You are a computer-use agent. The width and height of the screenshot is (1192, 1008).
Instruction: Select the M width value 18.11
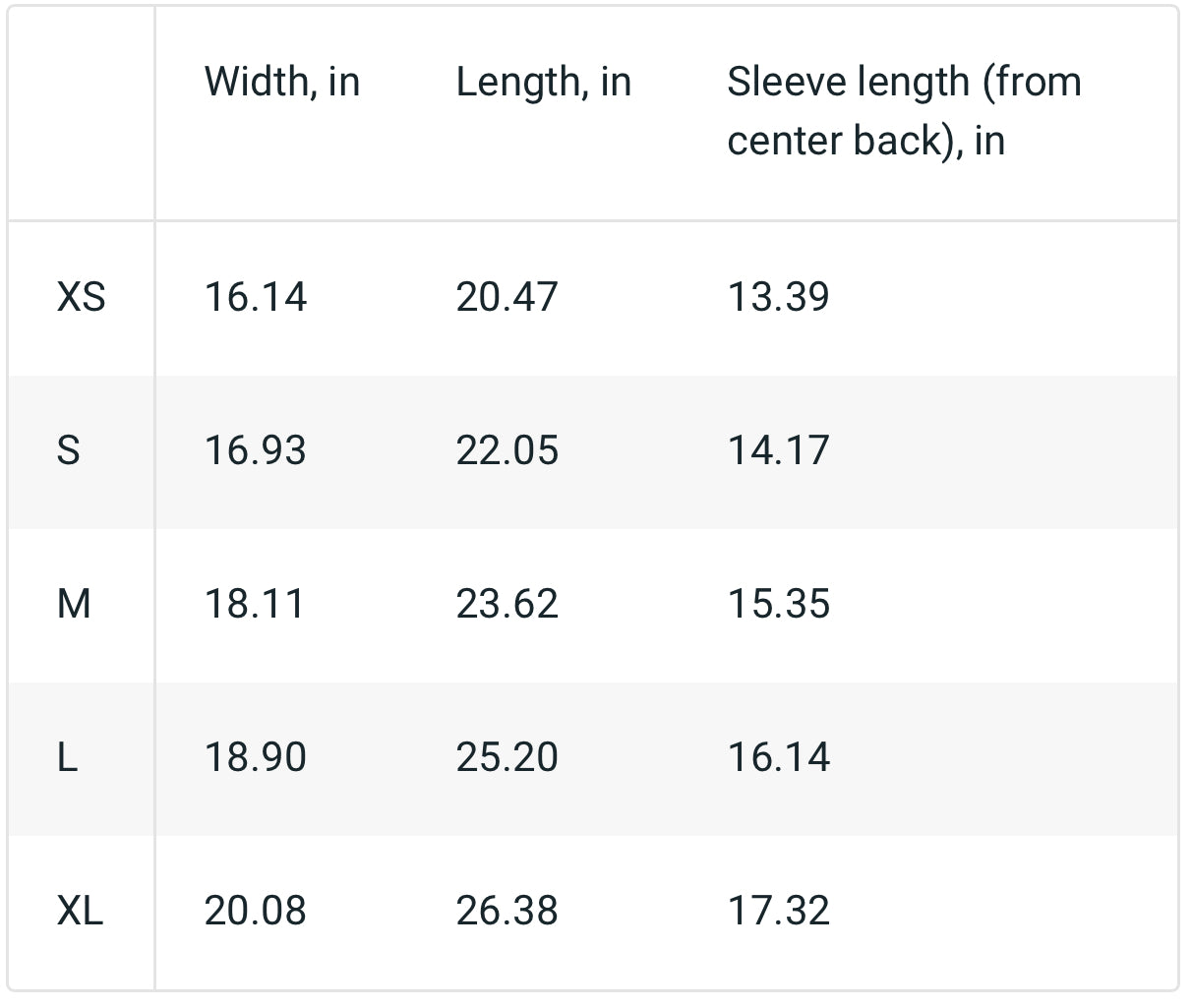point(255,604)
